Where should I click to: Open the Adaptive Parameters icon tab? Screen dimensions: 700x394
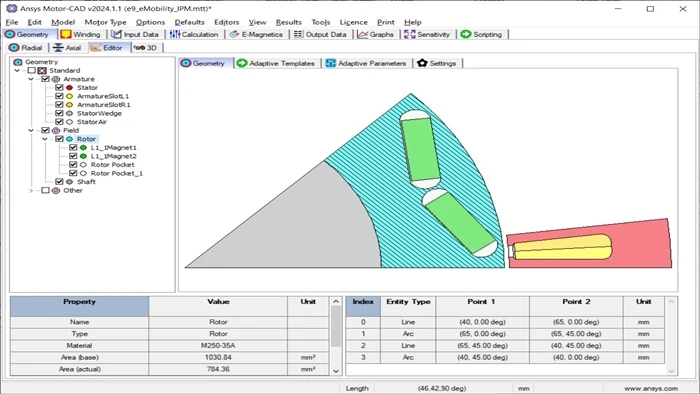point(330,63)
